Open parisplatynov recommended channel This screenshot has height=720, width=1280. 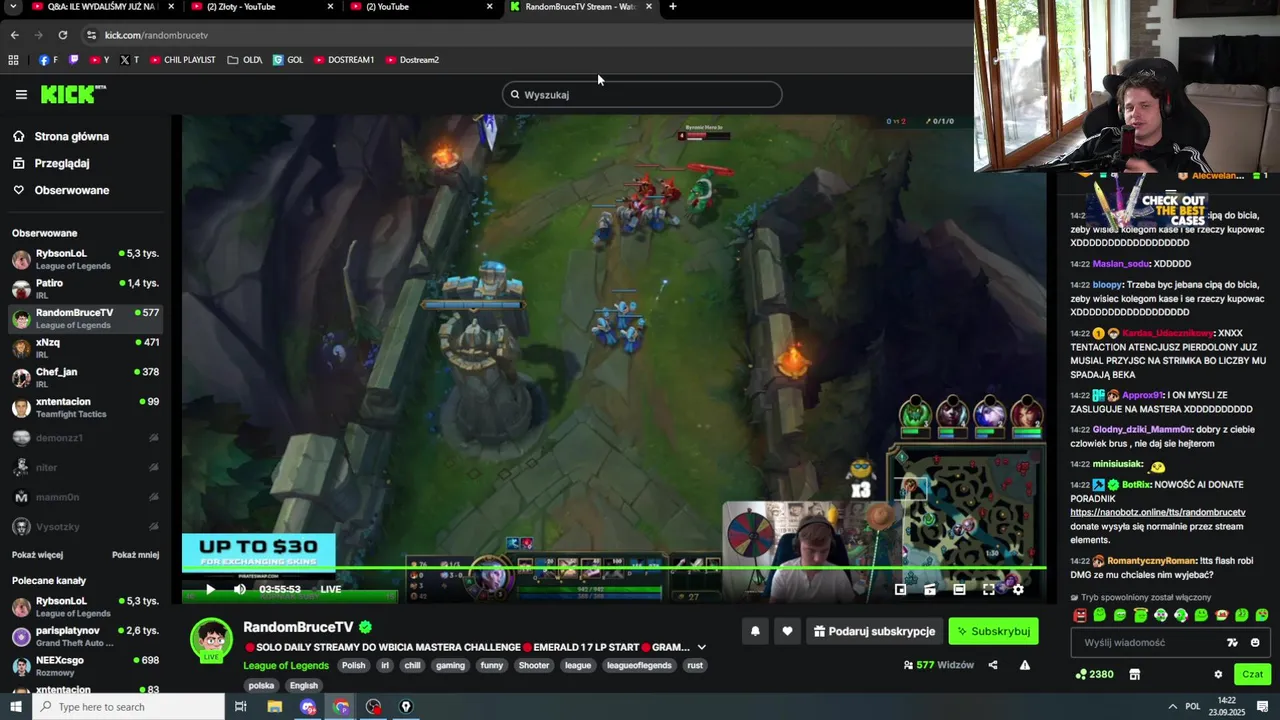[86, 637]
